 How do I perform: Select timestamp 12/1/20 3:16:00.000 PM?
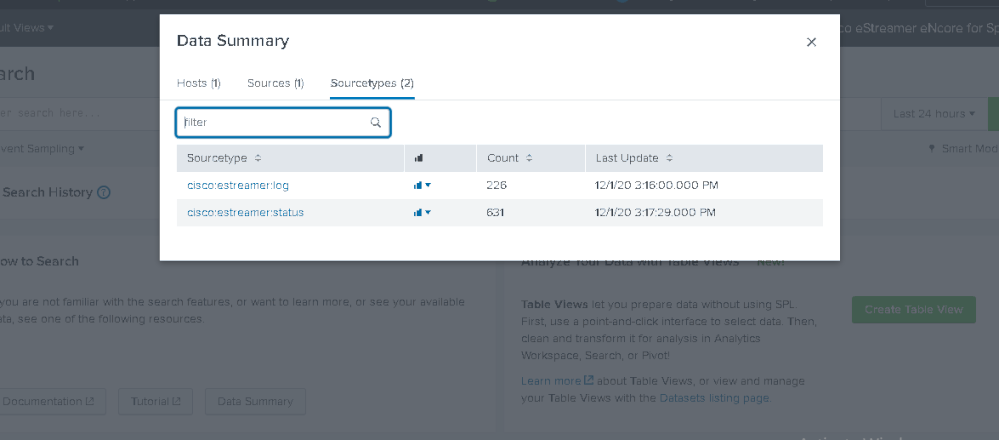pyautogui.click(x=657, y=185)
